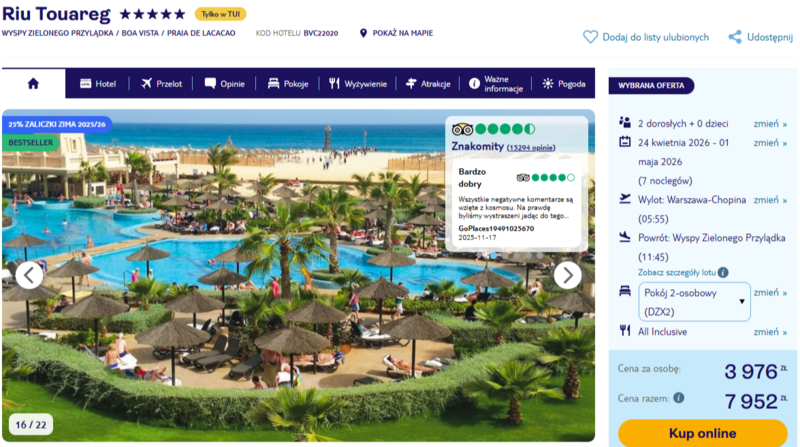Click the Tylko w TUI badge
The width and height of the screenshot is (800, 447).
pyautogui.click(x=220, y=14)
